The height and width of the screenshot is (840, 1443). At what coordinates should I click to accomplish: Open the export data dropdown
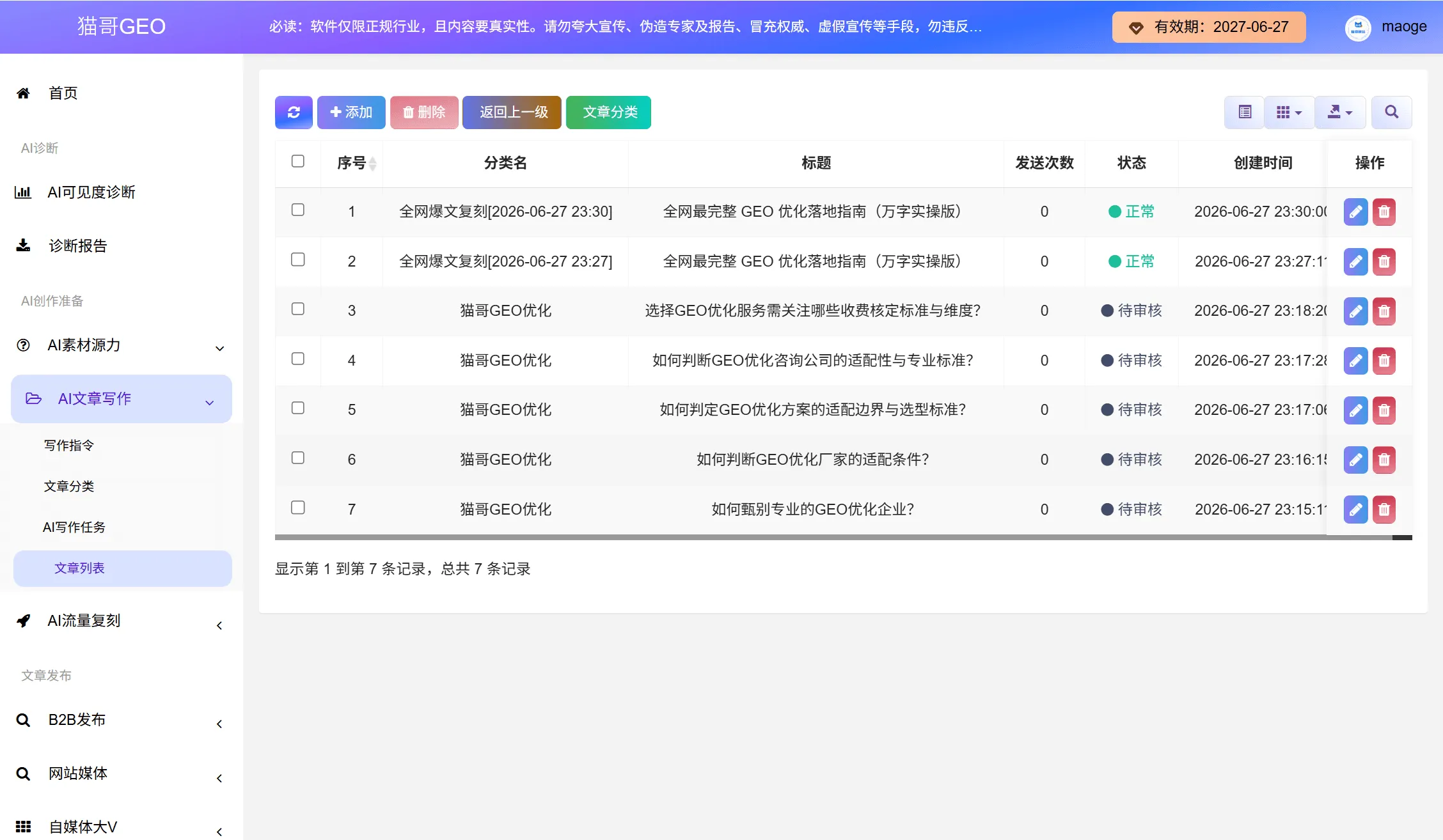coord(1340,113)
